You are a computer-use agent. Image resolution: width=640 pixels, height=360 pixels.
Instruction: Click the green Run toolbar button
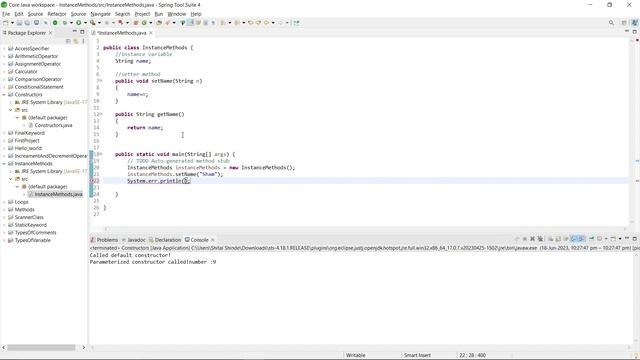coord(78,23)
